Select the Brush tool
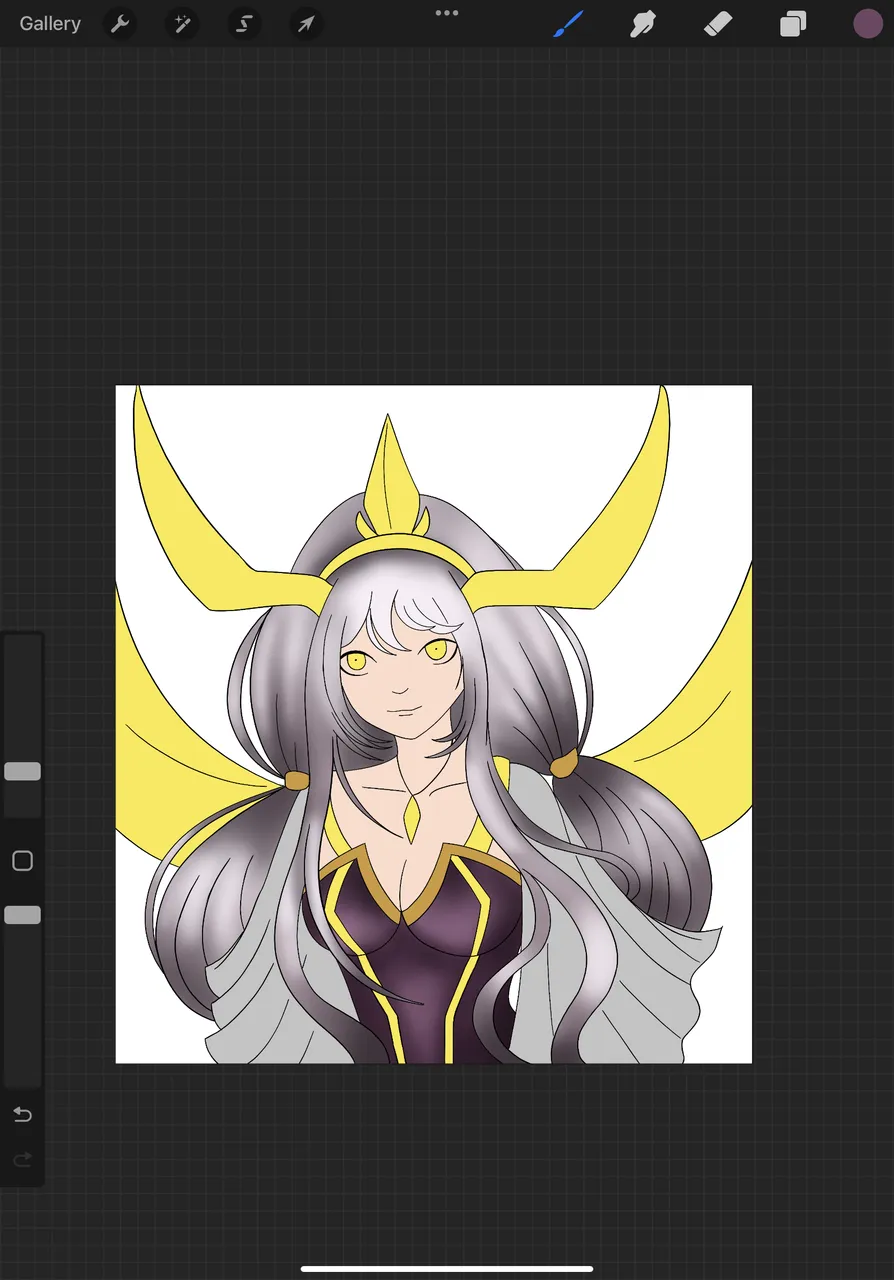The height and width of the screenshot is (1280, 894). tap(568, 24)
